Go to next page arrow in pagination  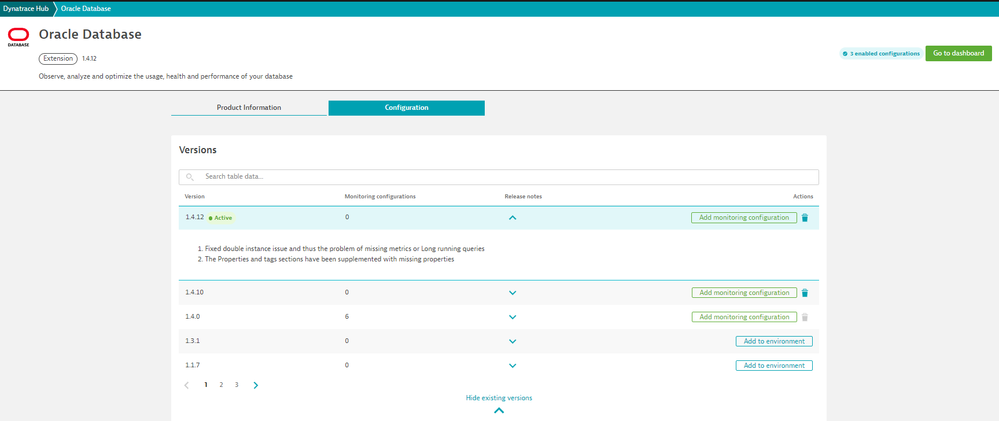pos(256,385)
